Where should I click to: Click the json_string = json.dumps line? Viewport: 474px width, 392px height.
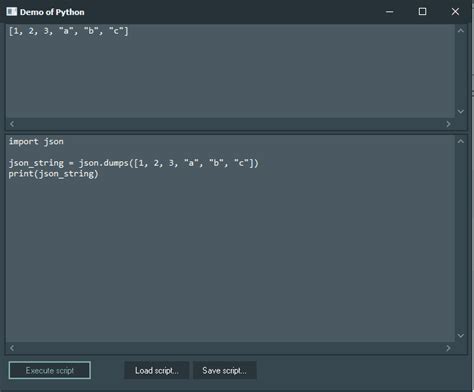[x=134, y=163]
